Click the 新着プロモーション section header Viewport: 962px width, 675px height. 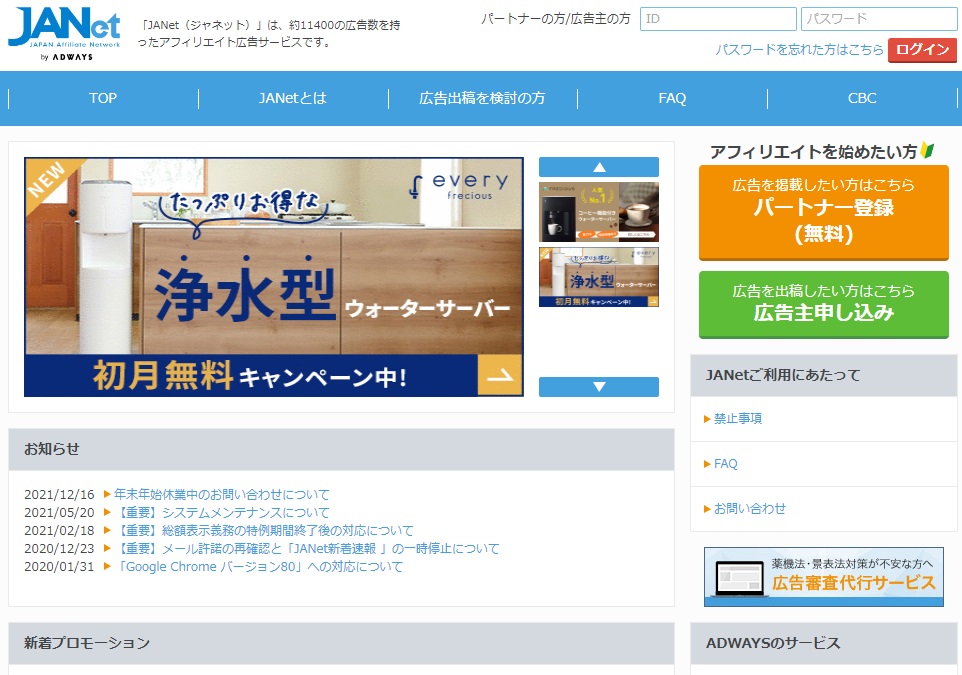(x=341, y=643)
